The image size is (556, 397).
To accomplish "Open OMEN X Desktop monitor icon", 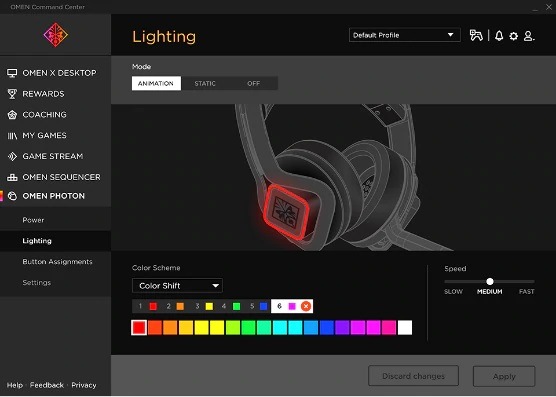I will click(x=12, y=73).
